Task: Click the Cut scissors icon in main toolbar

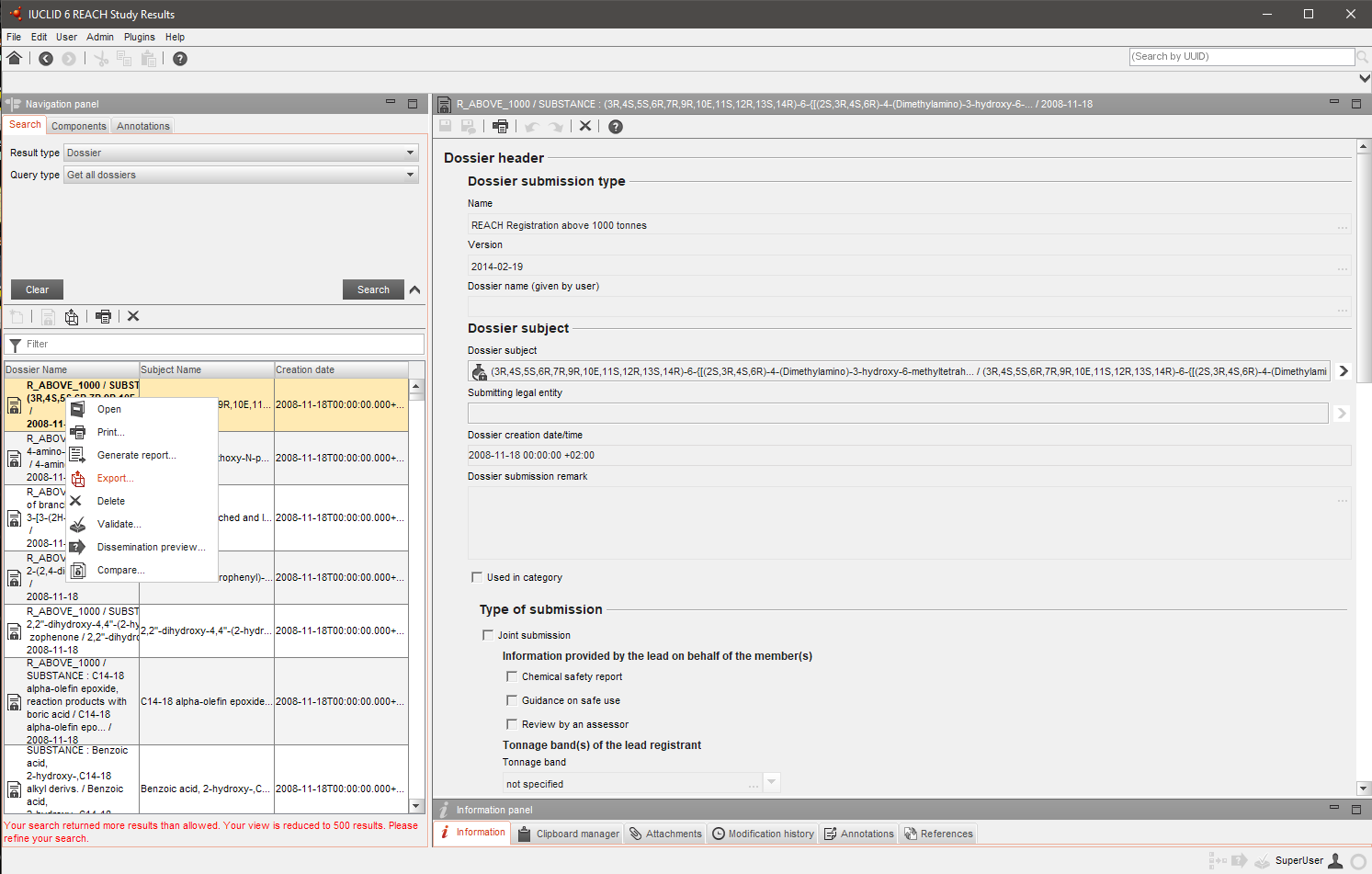Action: click(x=101, y=59)
